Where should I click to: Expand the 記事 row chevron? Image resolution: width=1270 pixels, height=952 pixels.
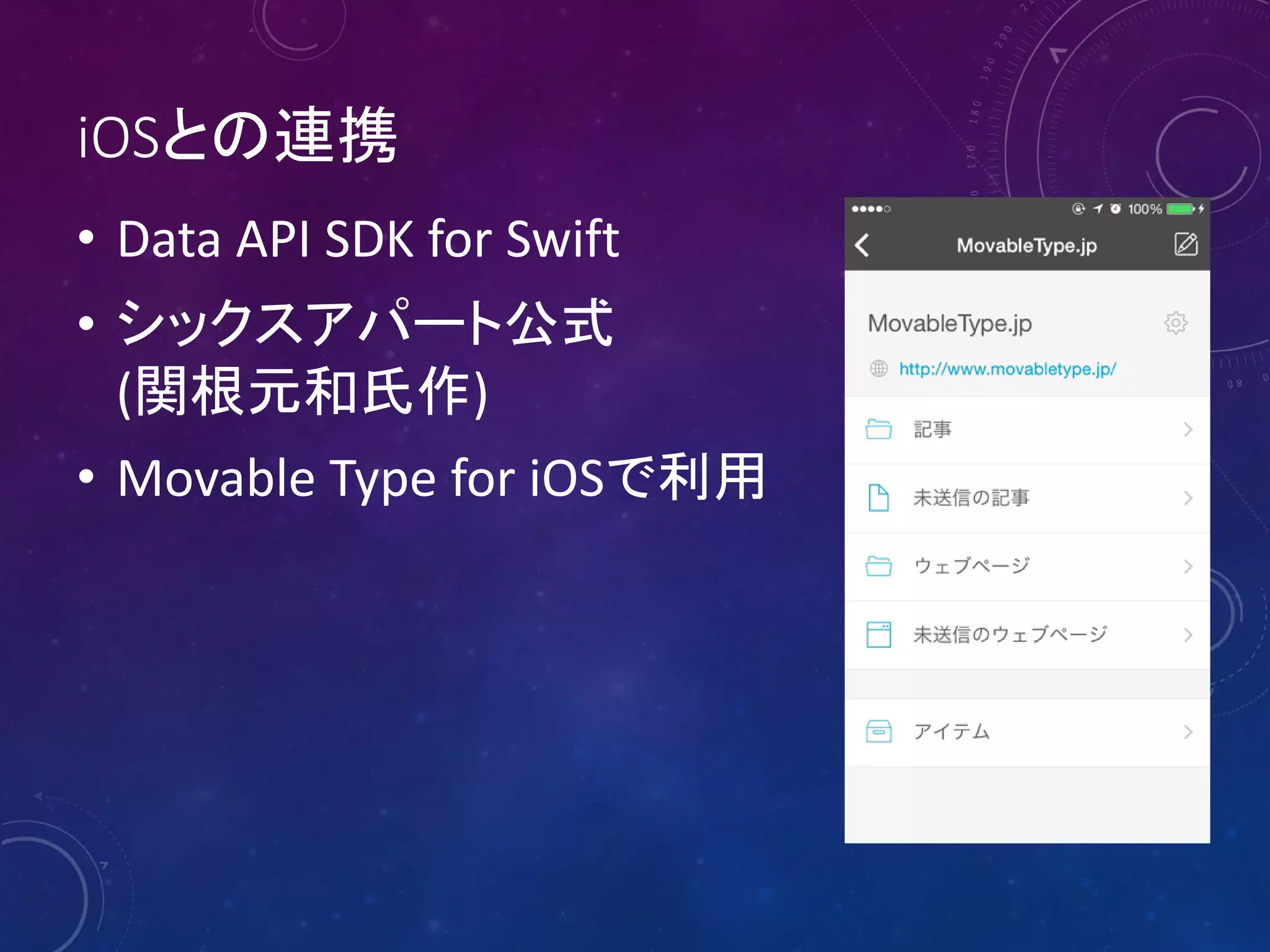[1188, 430]
